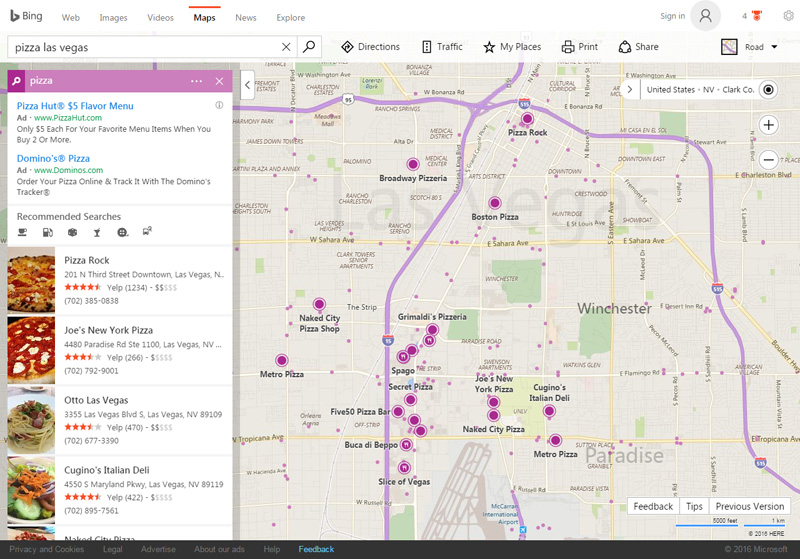Select the Buca di Beppo map pin

point(406,445)
